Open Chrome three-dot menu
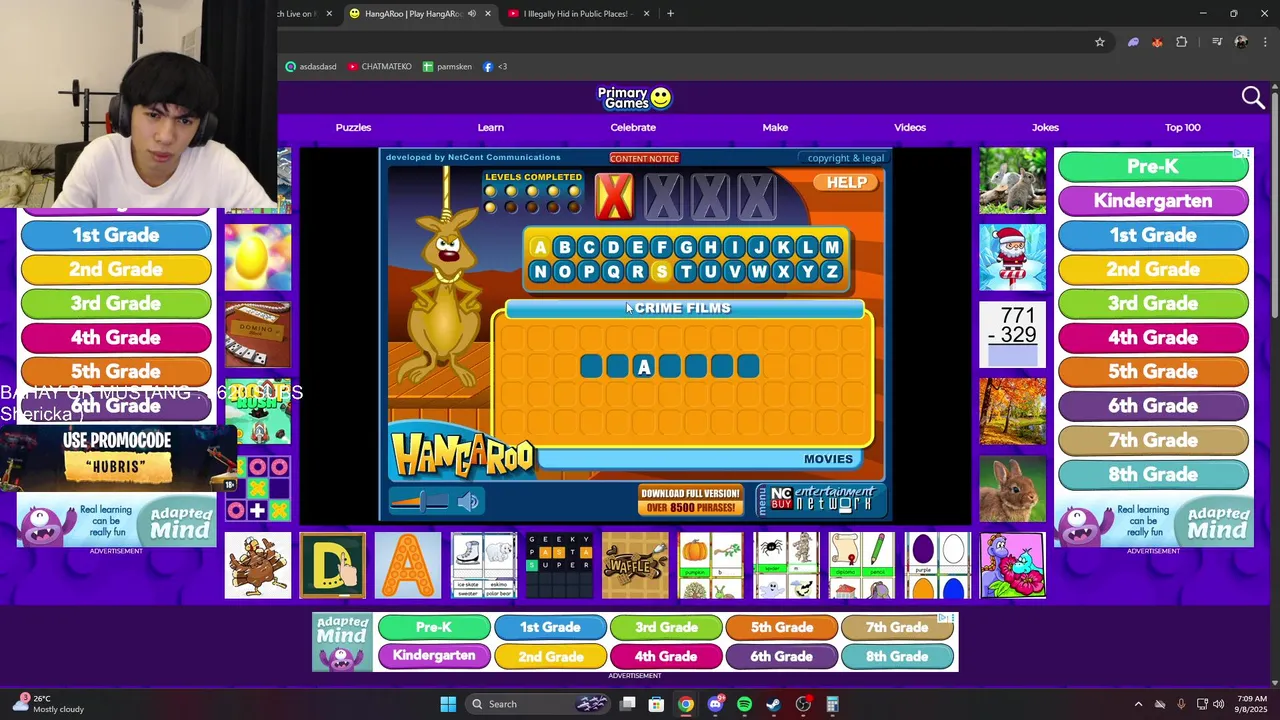The height and width of the screenshot is (720, 1280). tap(1264, 42)
